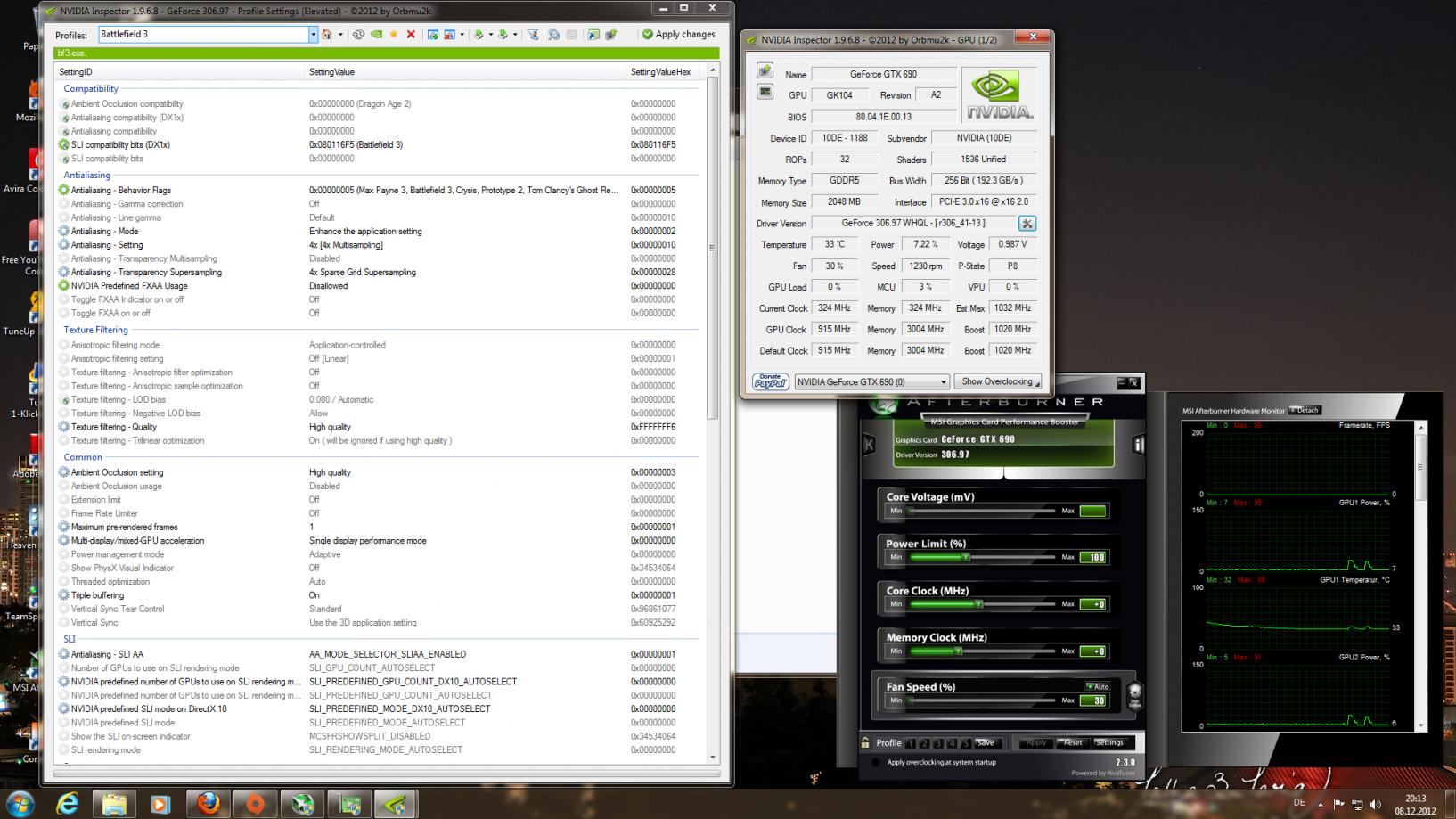1456x819 pixels.
Task: Select Afterburner profile slot 3
Action: tap(938, 743)
